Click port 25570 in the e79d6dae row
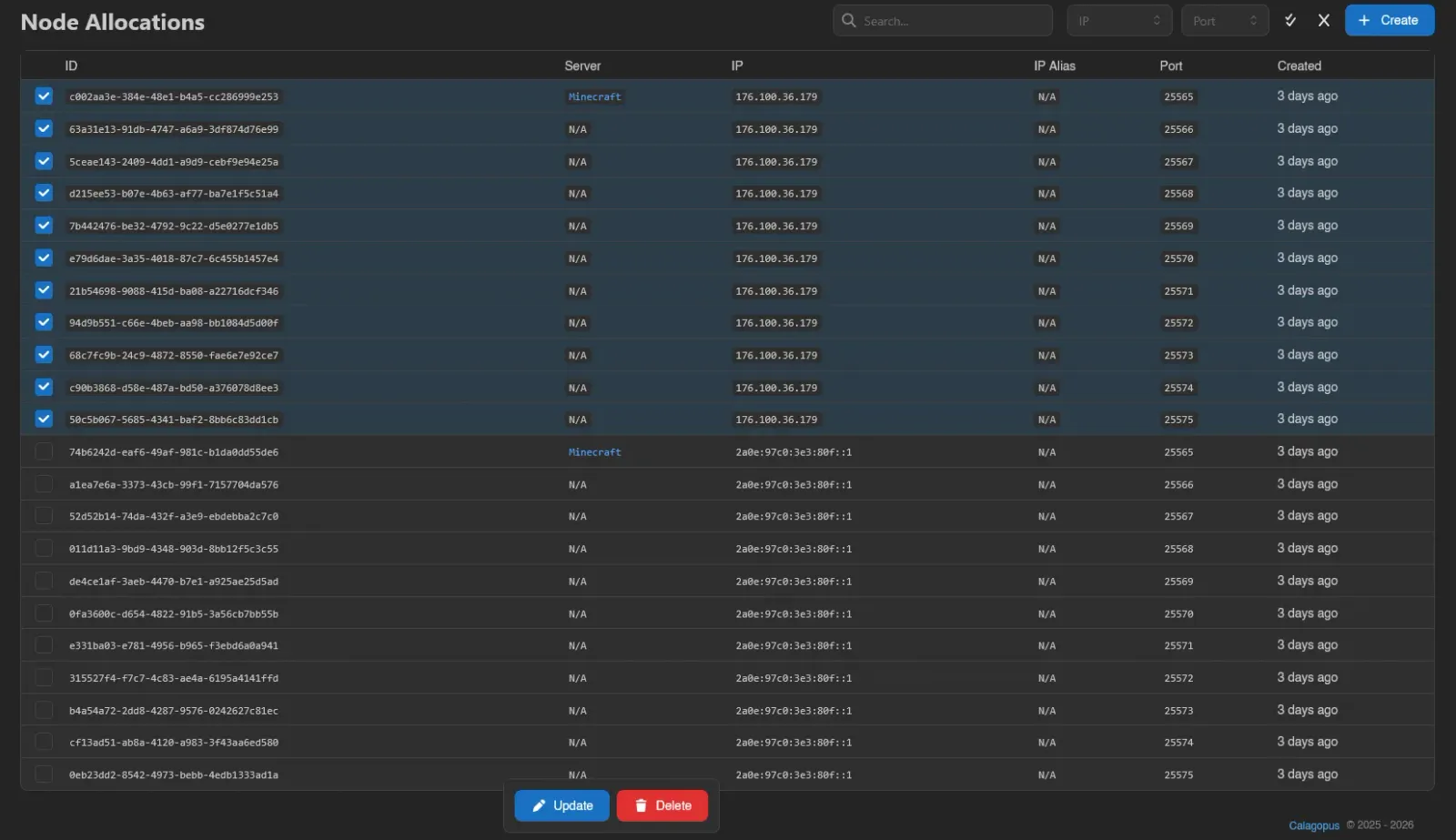 1178,258
